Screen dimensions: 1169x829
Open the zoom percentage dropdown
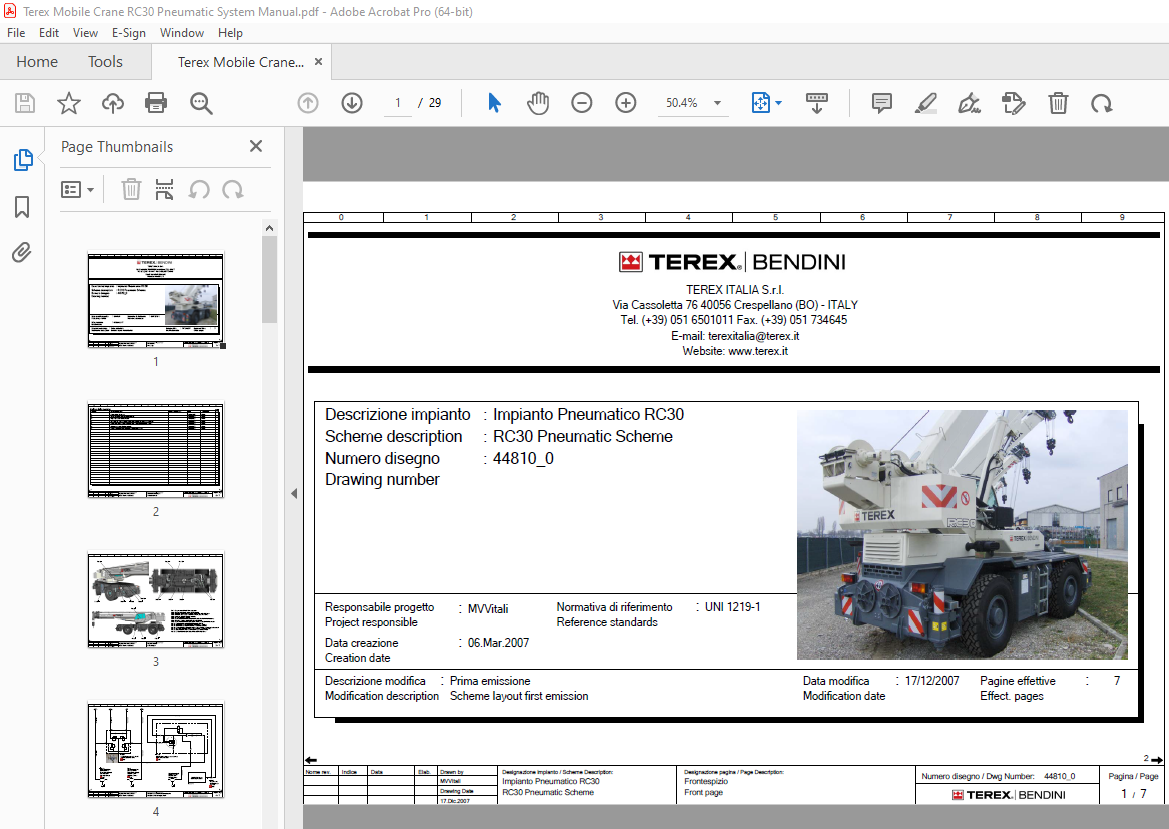[717, 103]
